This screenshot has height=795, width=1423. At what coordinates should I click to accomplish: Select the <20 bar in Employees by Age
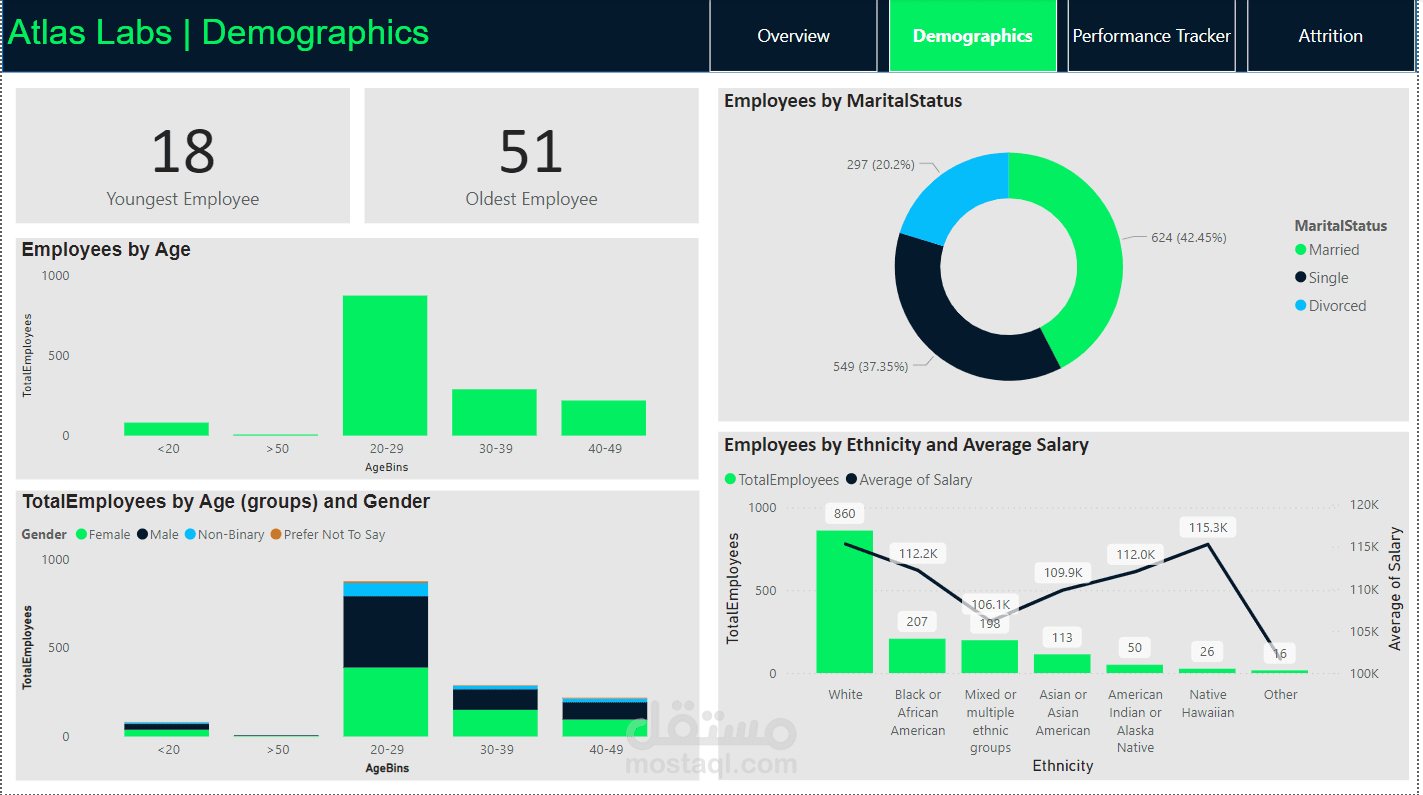166,429
